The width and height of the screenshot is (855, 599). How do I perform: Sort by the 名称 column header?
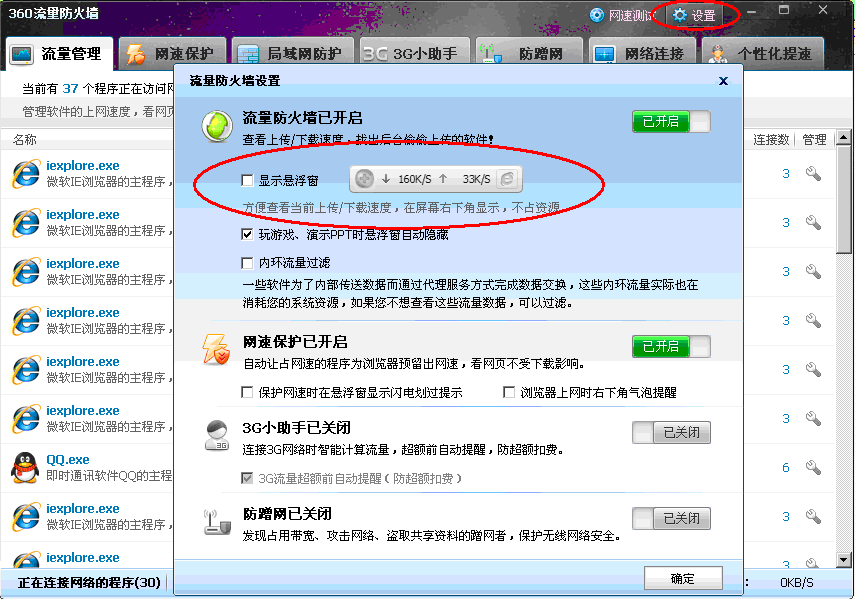point(25,140)
